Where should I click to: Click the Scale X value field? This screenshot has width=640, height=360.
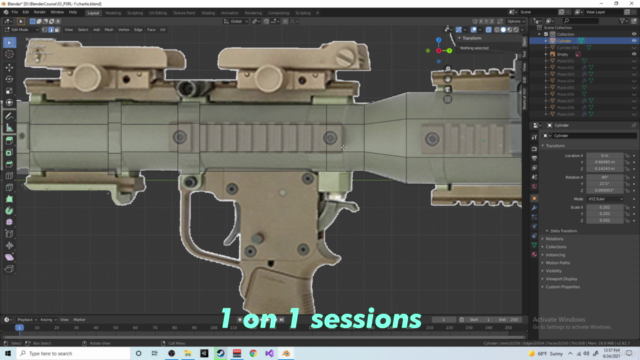[x=605, y=207]
